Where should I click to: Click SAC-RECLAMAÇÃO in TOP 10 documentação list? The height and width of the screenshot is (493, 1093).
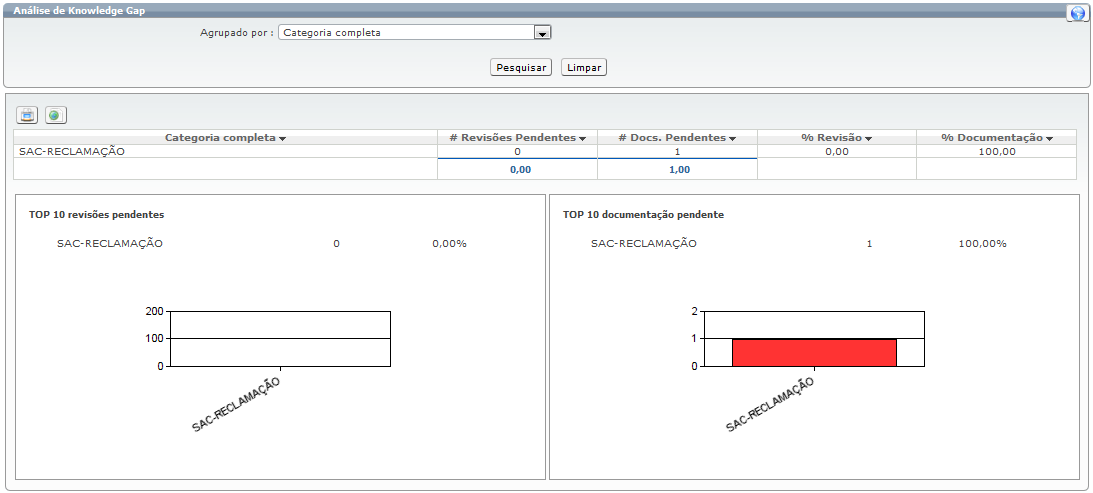643,243
